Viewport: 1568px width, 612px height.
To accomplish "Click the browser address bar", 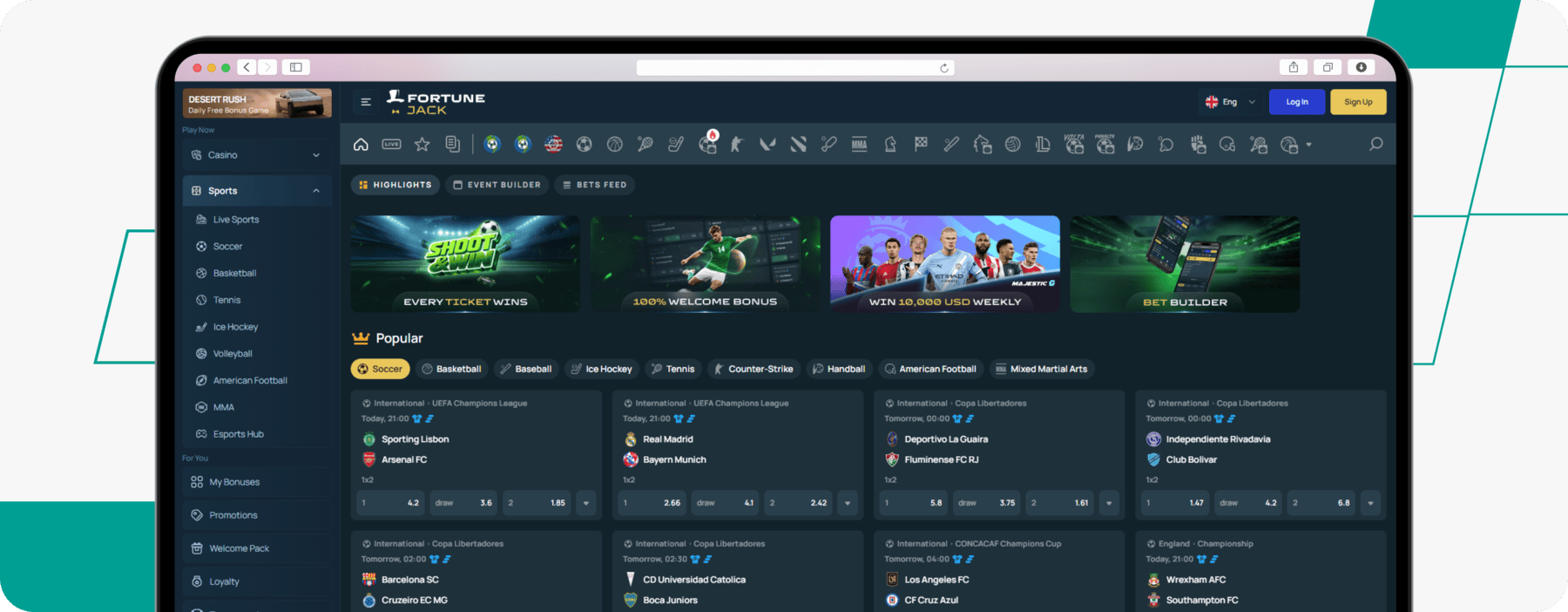I will (795, 68).
